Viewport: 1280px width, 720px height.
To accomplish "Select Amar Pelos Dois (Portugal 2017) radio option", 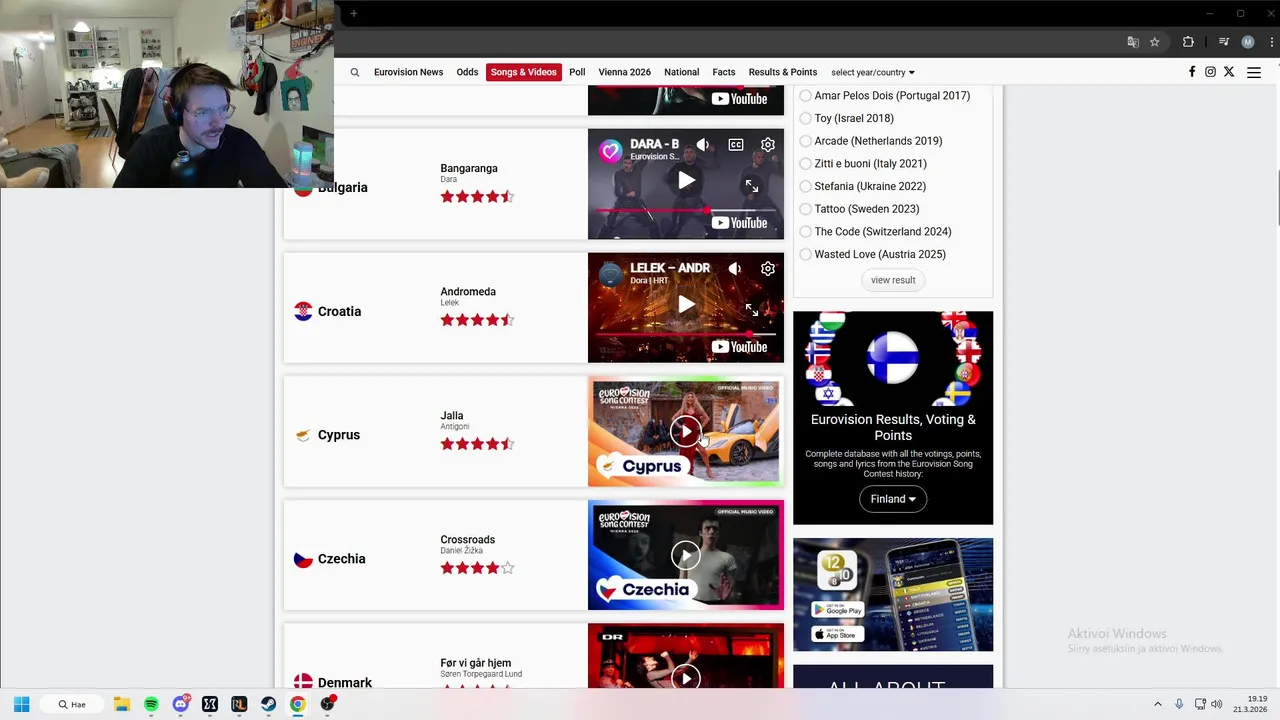I will click(806, 96).
